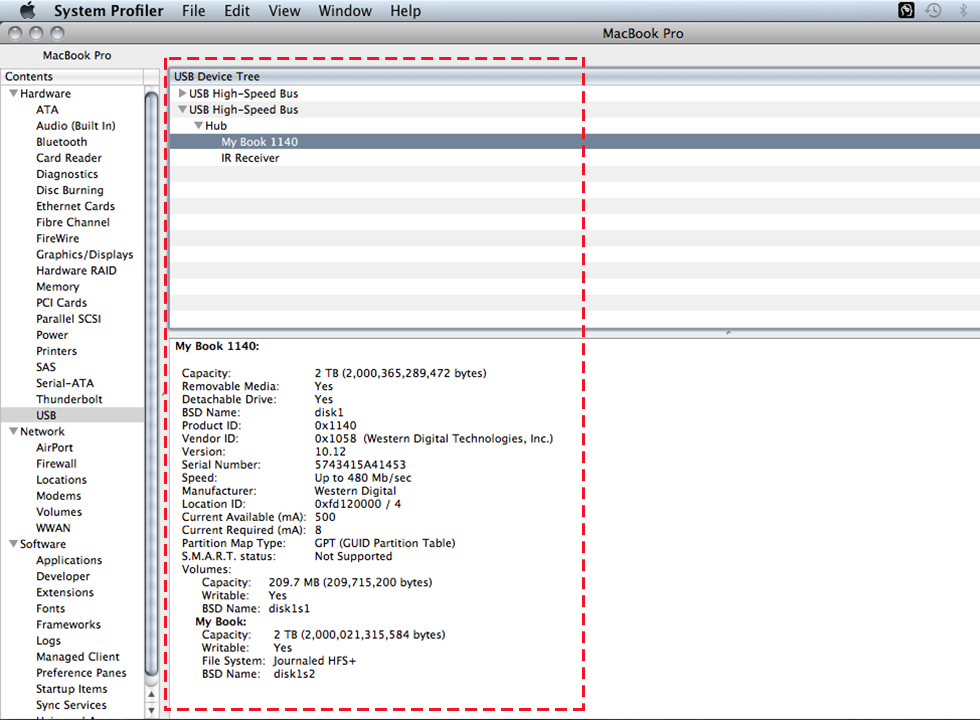Select Hardware RAID item
Screen dimensions: 980x720
pyautogui.click(x=76, y=271)
